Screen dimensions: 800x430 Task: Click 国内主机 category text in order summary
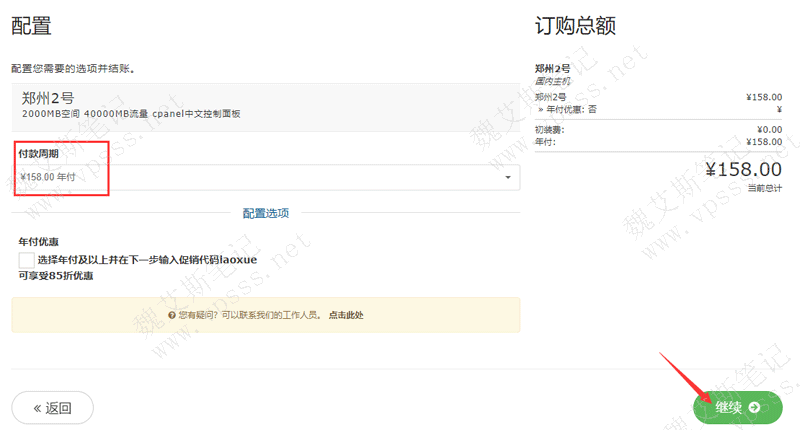pos(552,80)
